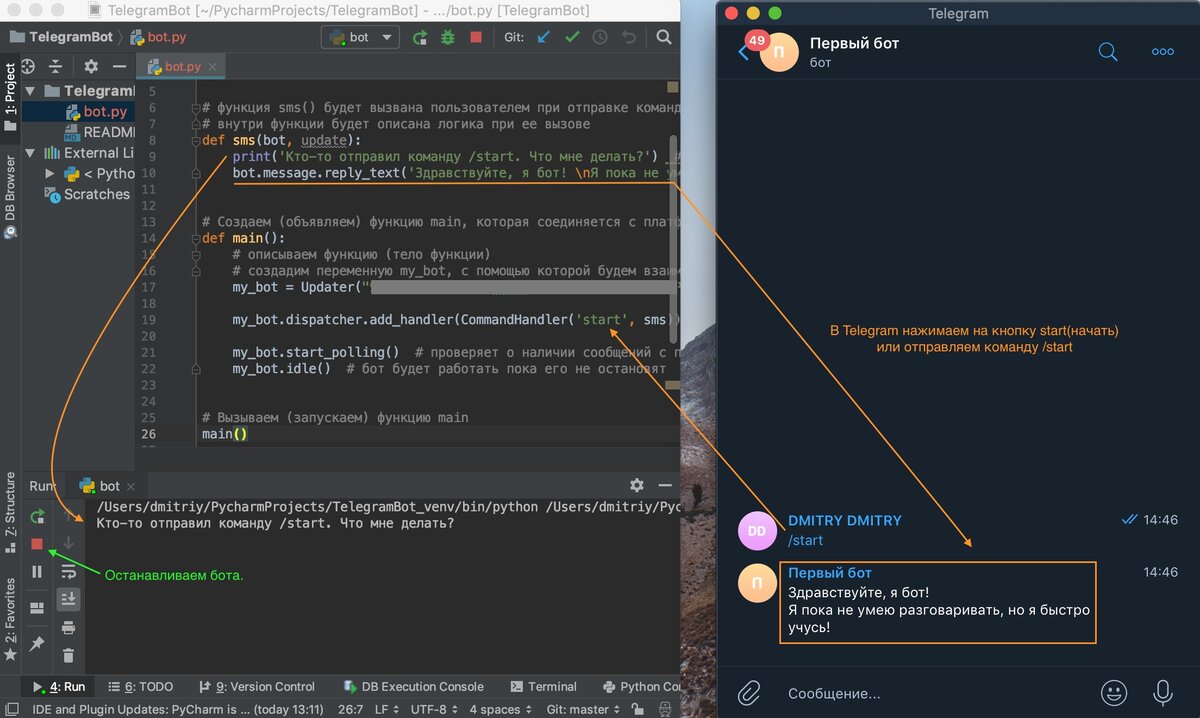The height and width of the screenshot is (718, 1200).
Task: Click the DMITRY DMITRY avatar in chat
Action: point(757,531)
